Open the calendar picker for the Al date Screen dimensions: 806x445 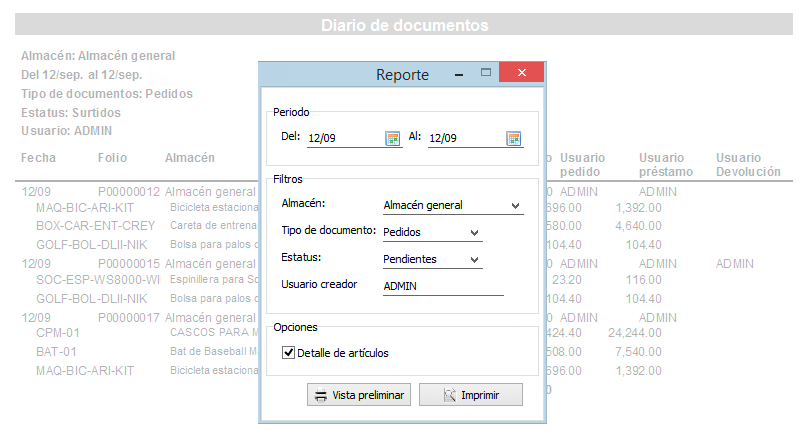click(x=513, y=138)
